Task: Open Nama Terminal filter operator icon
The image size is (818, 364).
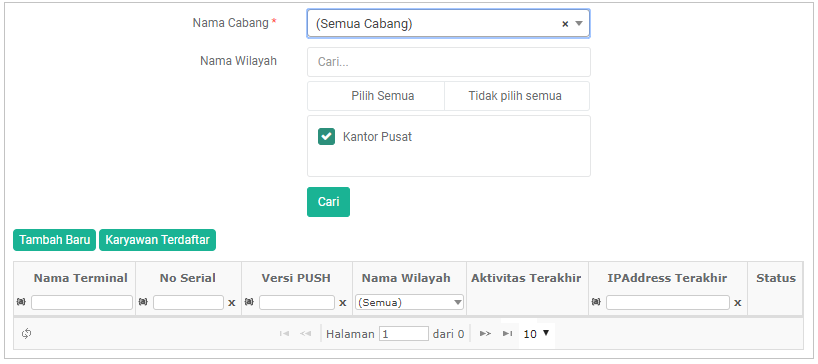Action: point(21,301)
